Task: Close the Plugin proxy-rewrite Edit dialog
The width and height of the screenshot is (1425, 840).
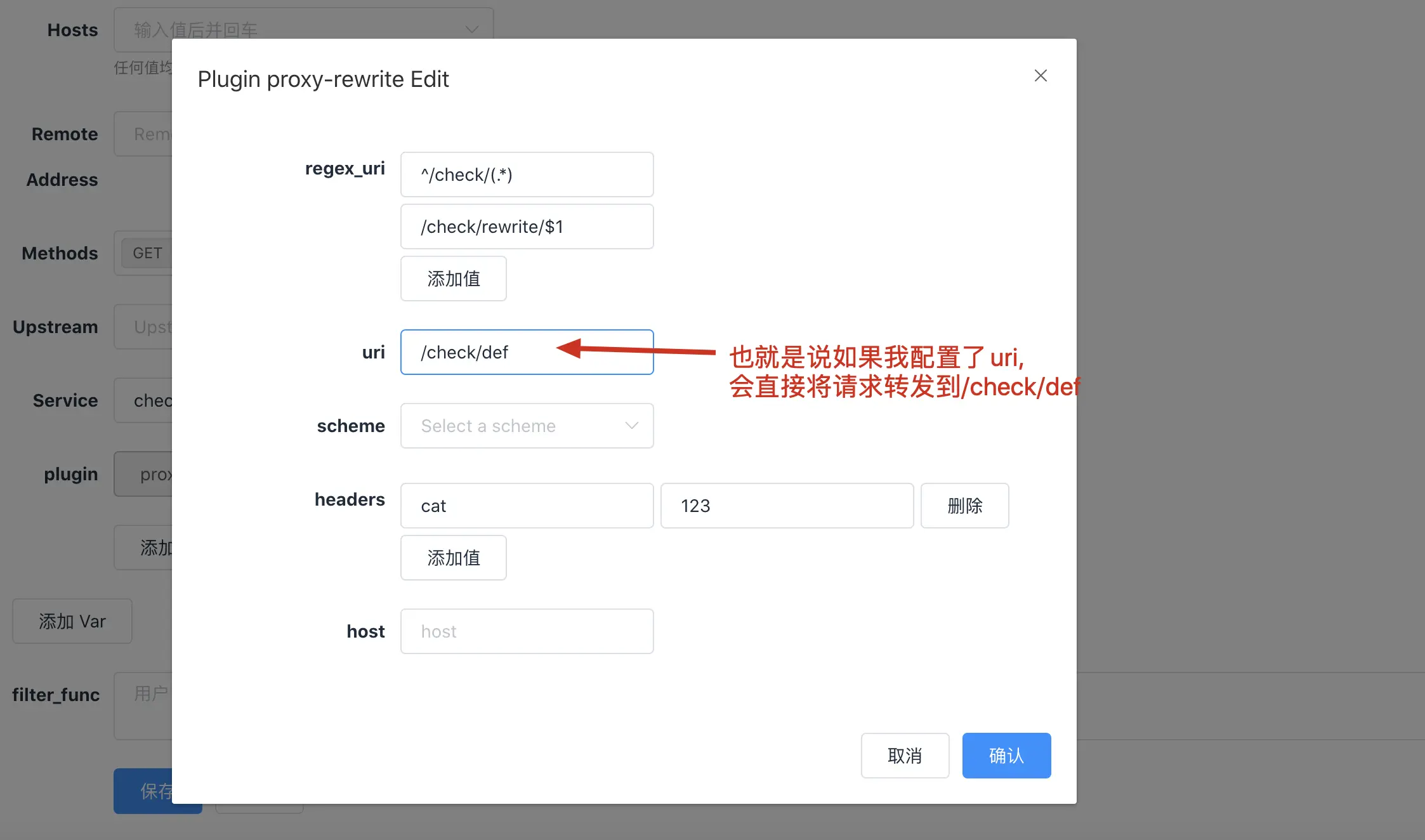Action: 1040,76
